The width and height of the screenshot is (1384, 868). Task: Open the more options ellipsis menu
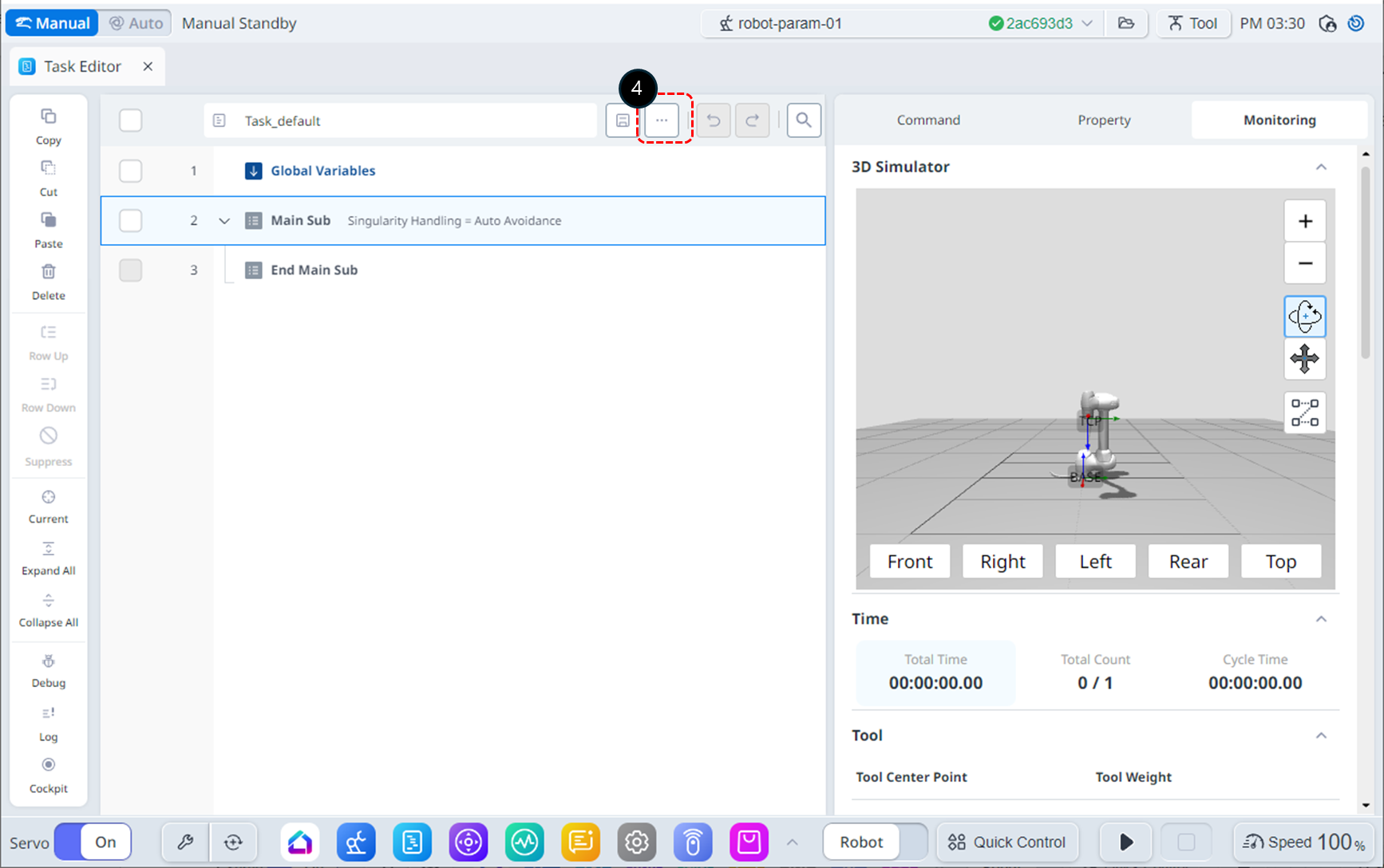tap(662, 120)
